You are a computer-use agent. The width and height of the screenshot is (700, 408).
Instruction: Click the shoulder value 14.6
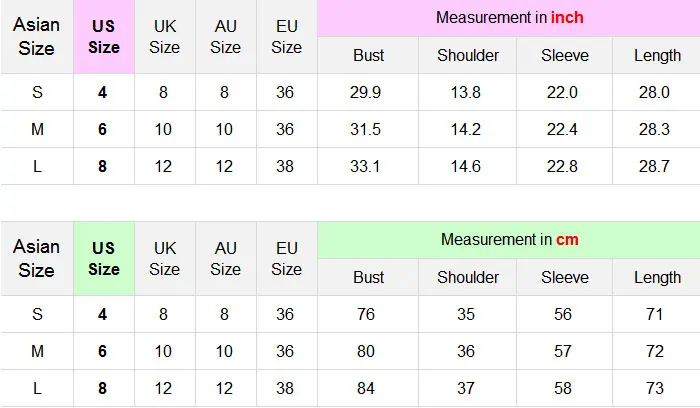467,167
